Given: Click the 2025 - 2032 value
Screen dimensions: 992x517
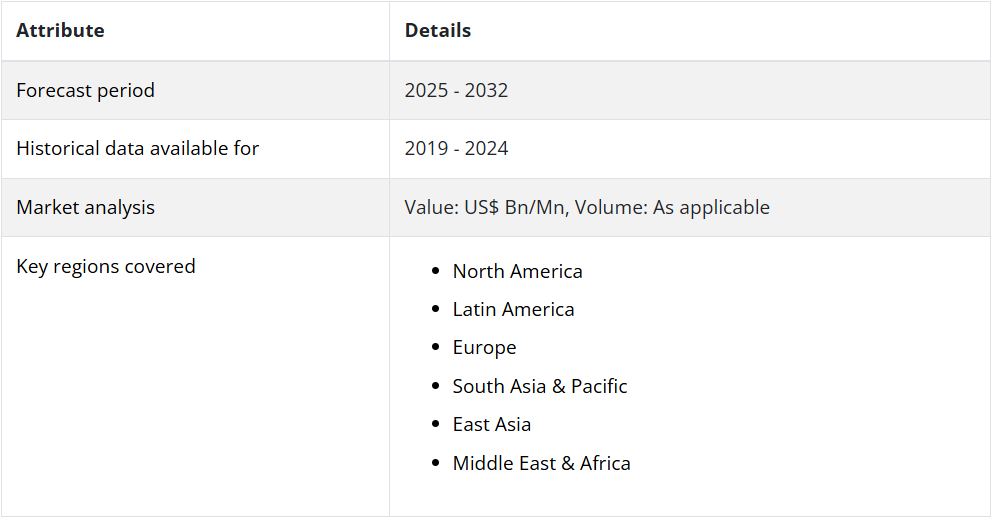Looking at the screenshot, I should click(x=456, y=90).
